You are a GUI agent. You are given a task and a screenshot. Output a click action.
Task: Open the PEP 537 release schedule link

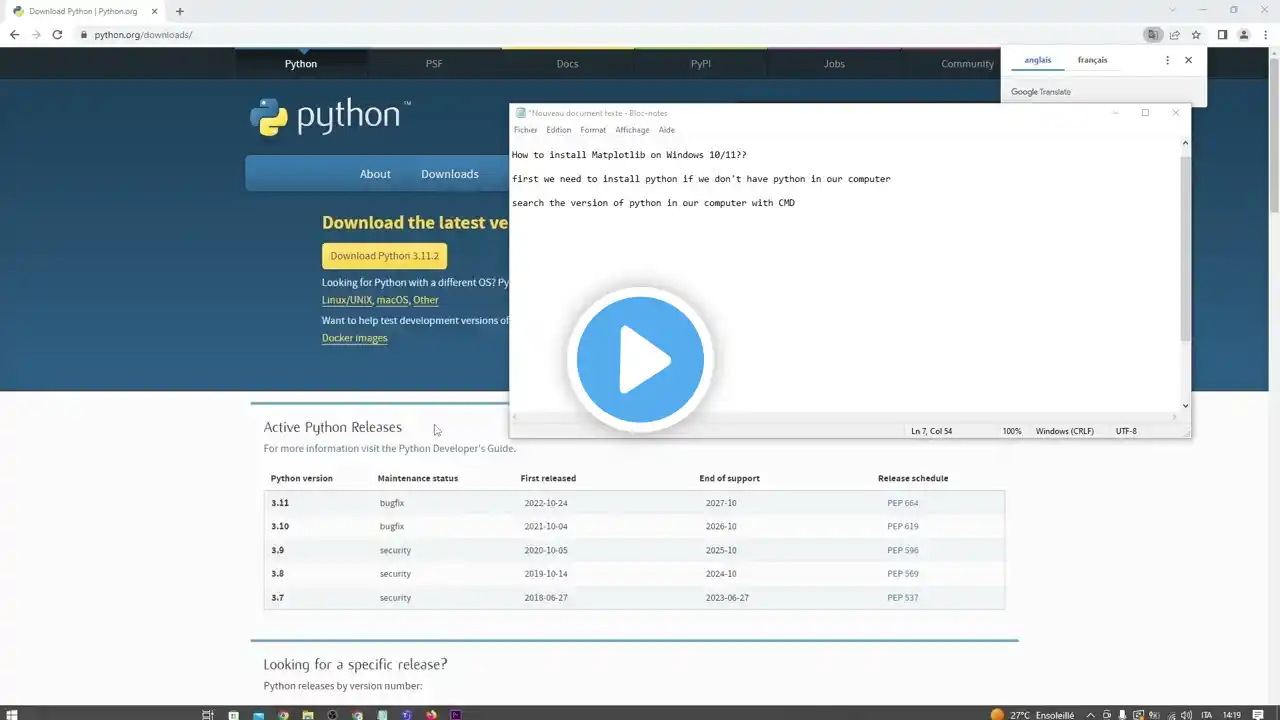pyautogui.click(x=903, y=598)
